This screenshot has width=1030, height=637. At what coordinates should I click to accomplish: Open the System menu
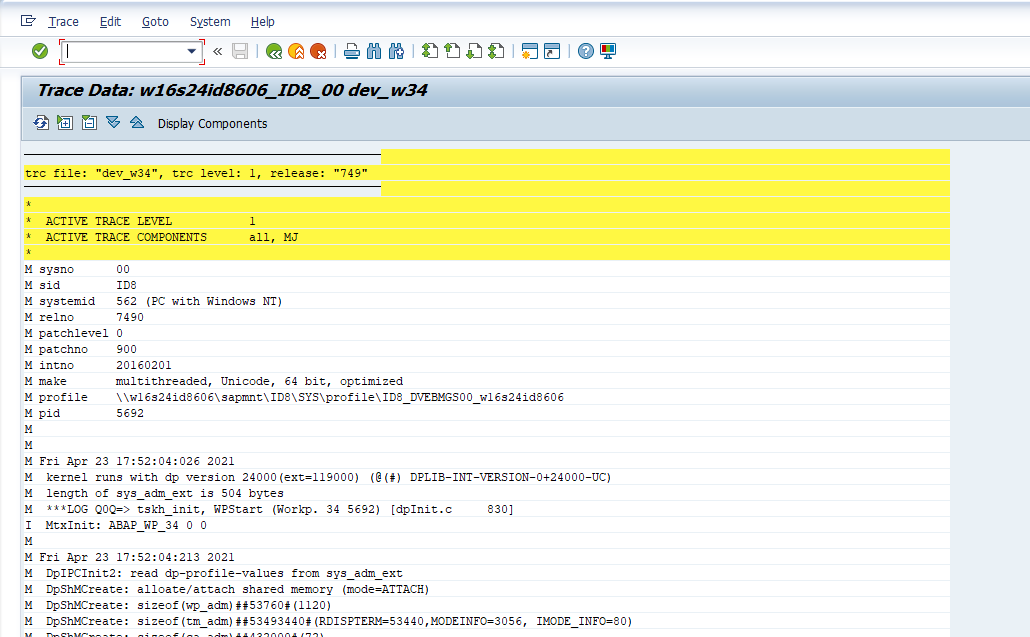210,21
